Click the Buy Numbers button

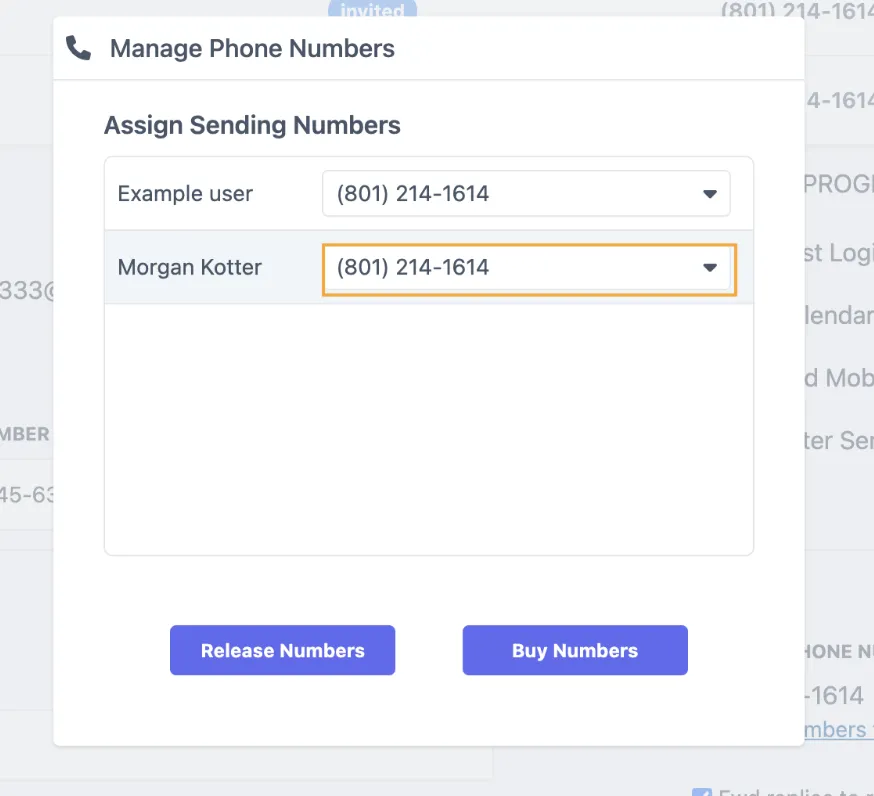[x=574, y=650]
